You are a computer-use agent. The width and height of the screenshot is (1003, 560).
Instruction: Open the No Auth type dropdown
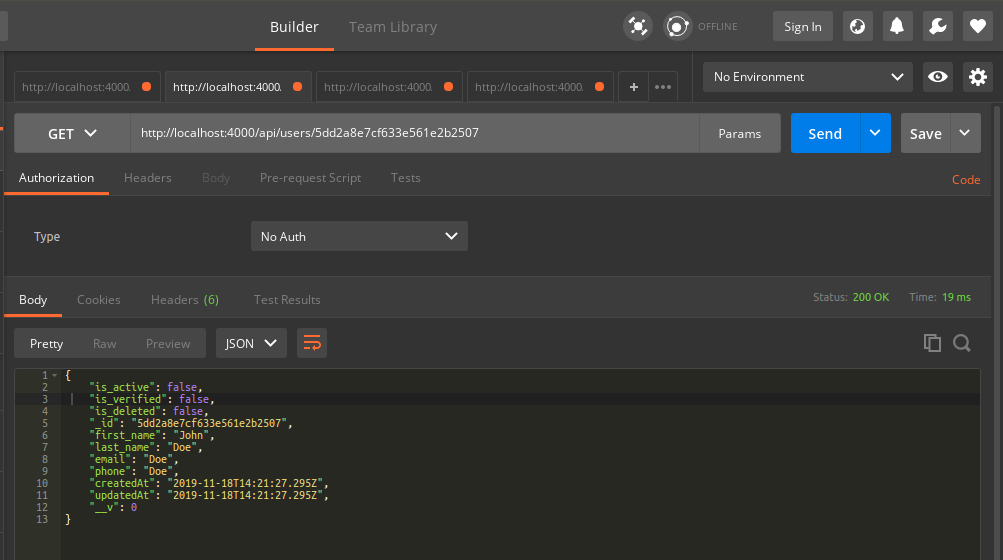coord(359,236)
